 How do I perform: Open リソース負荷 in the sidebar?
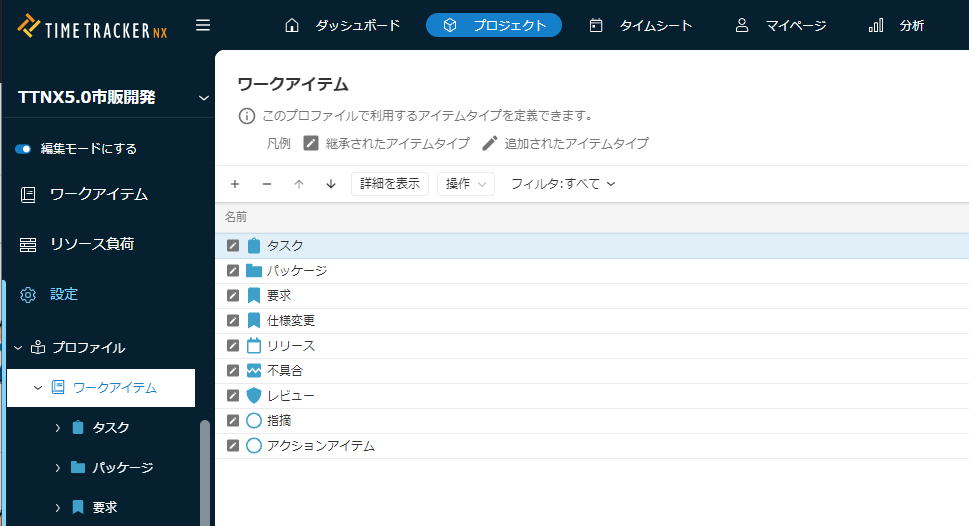pos(92,245)
